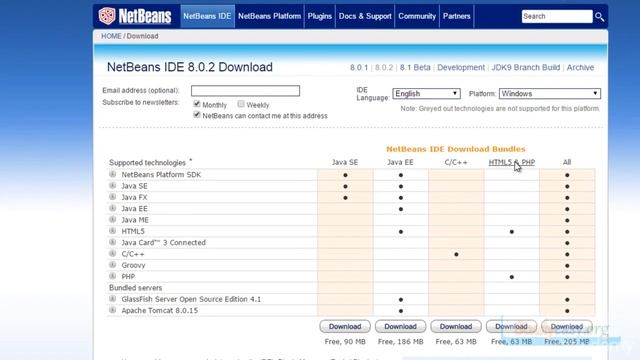Click 'GlassFish Server Open Source Edition 4.1' text
The height and width of the screenshot is (360, 640).
pyautogui.click(x=191, y=299)
